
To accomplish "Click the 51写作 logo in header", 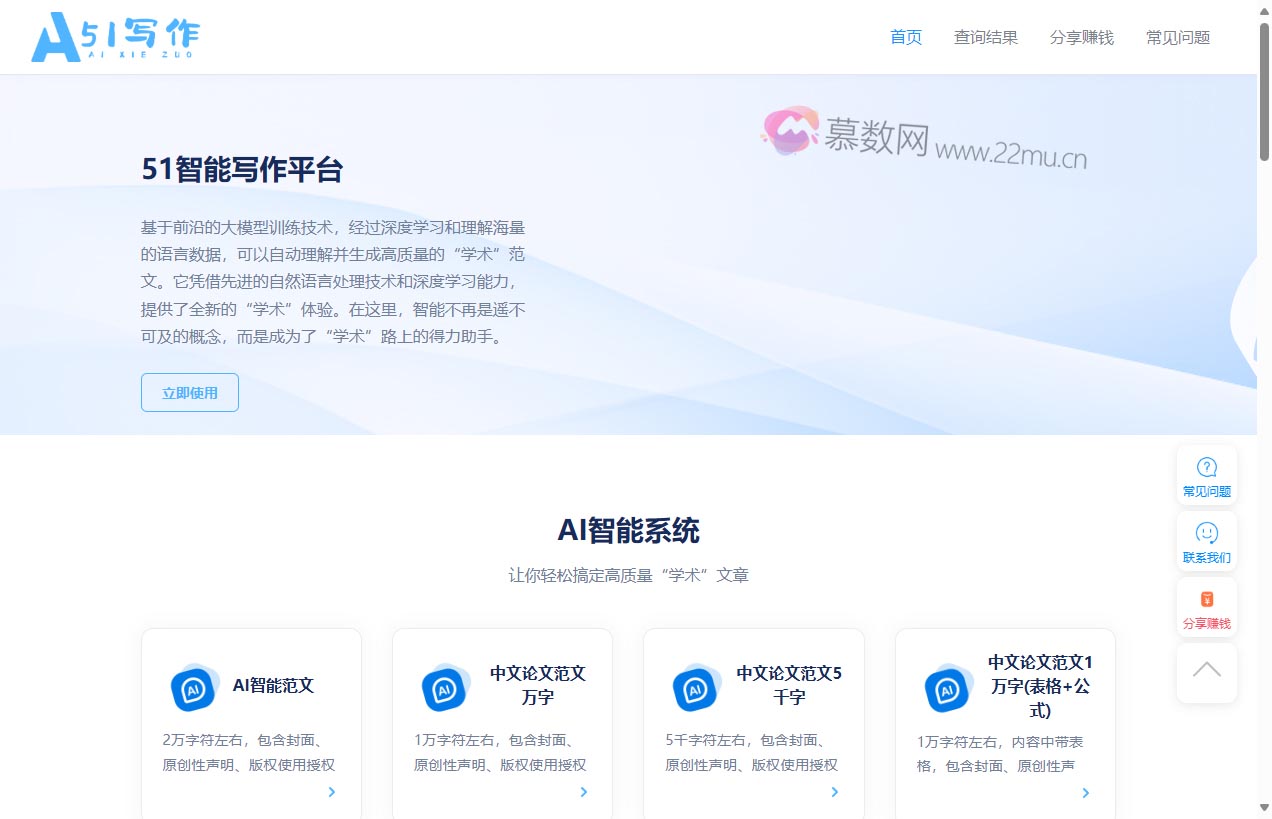I will (116, 37).
